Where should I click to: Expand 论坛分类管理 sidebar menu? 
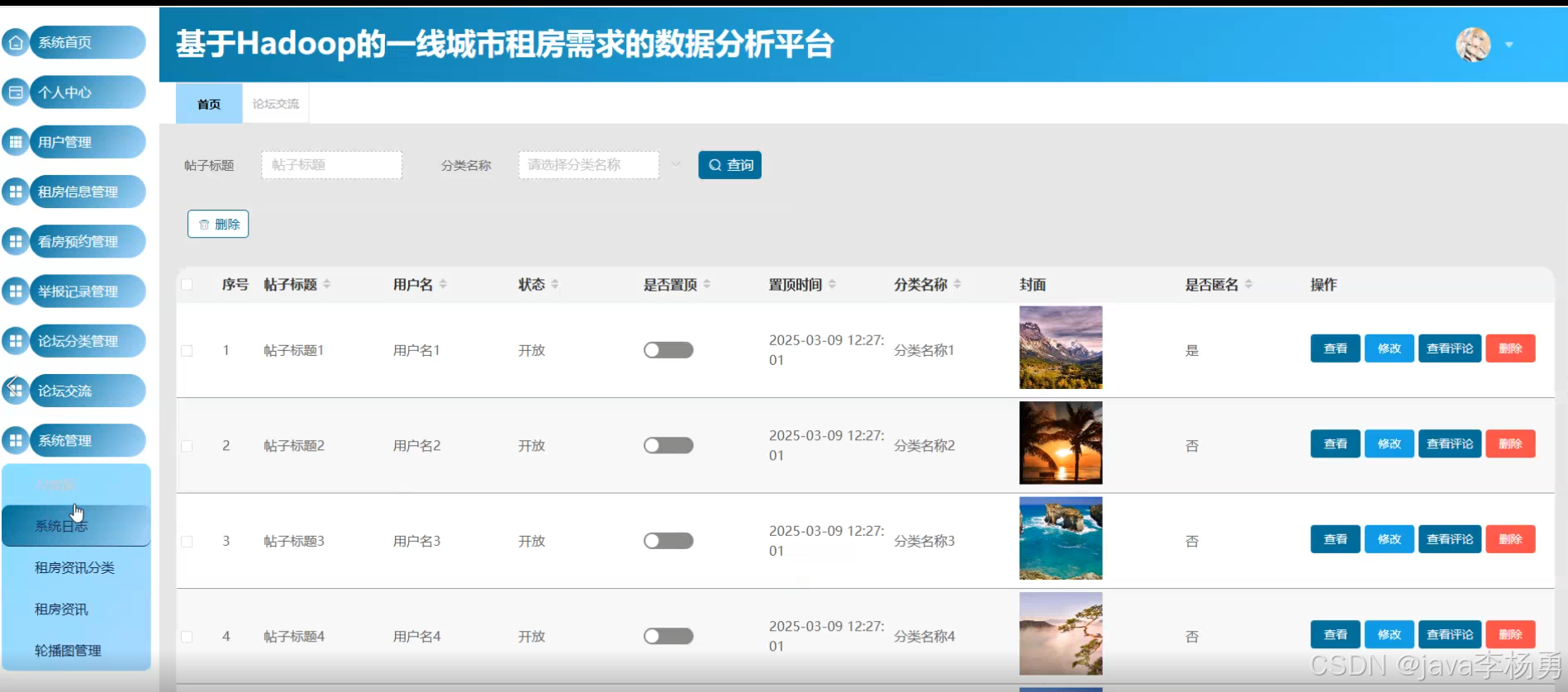88,340
